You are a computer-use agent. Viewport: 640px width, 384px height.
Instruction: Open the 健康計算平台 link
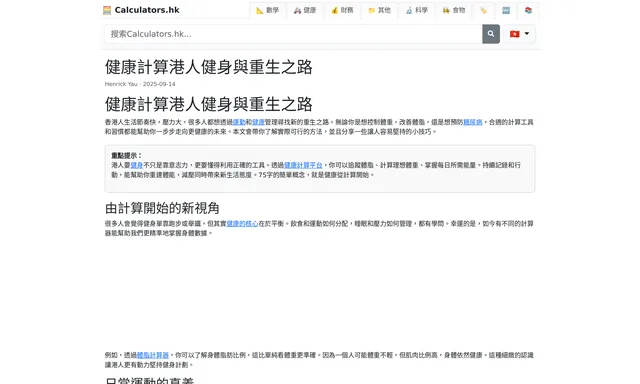303,165
